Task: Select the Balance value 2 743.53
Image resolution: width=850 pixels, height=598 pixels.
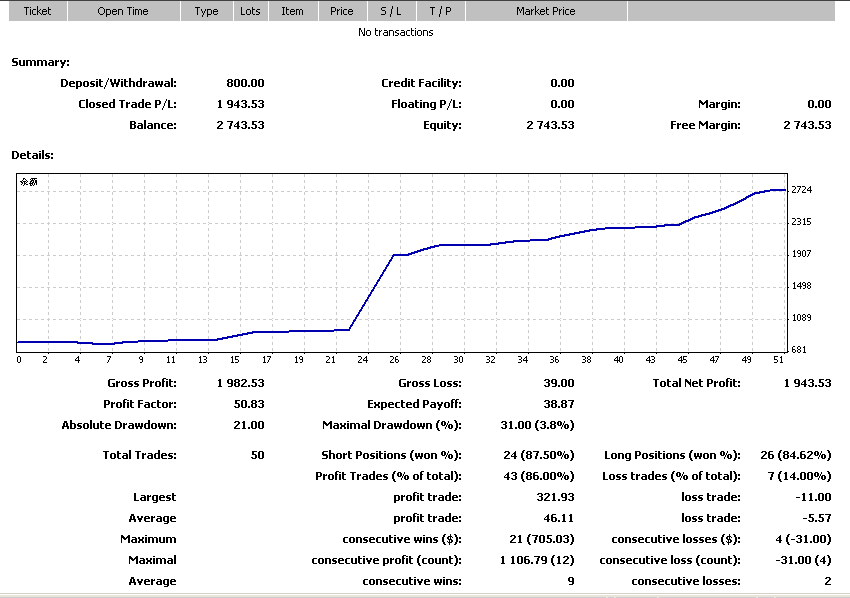Action: (x=240, y=125)
